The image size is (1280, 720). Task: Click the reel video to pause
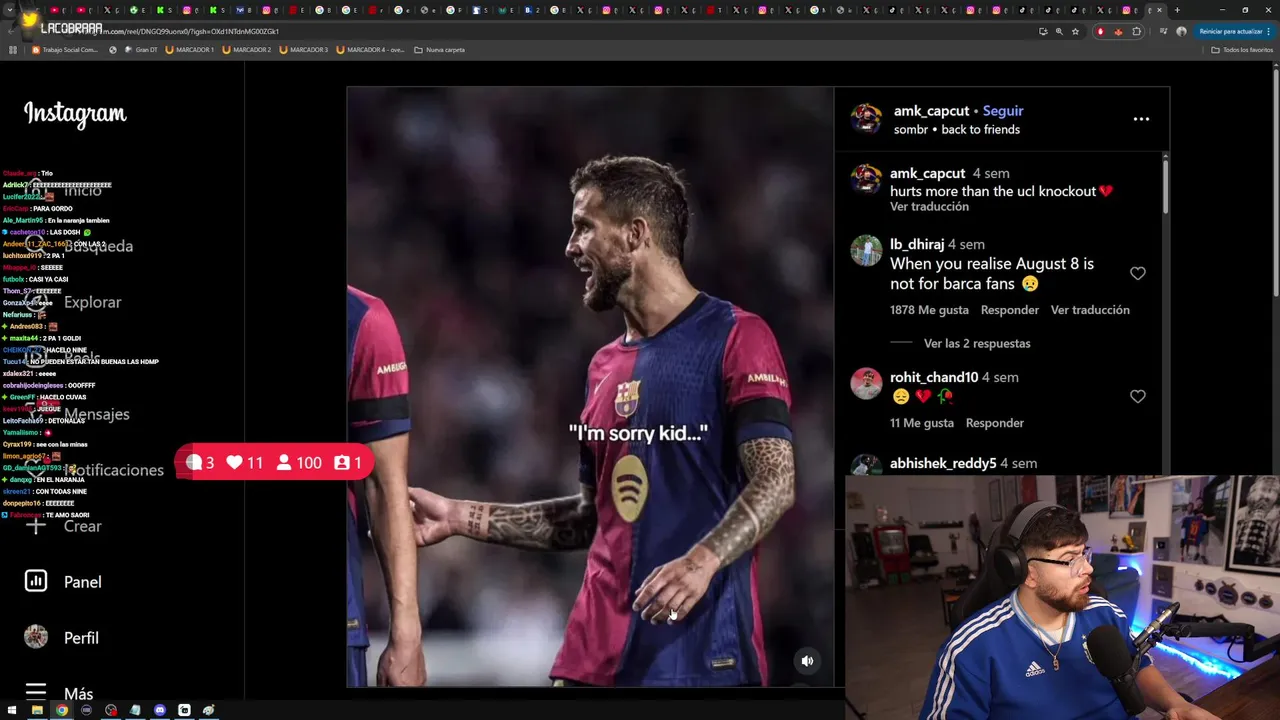590,387
